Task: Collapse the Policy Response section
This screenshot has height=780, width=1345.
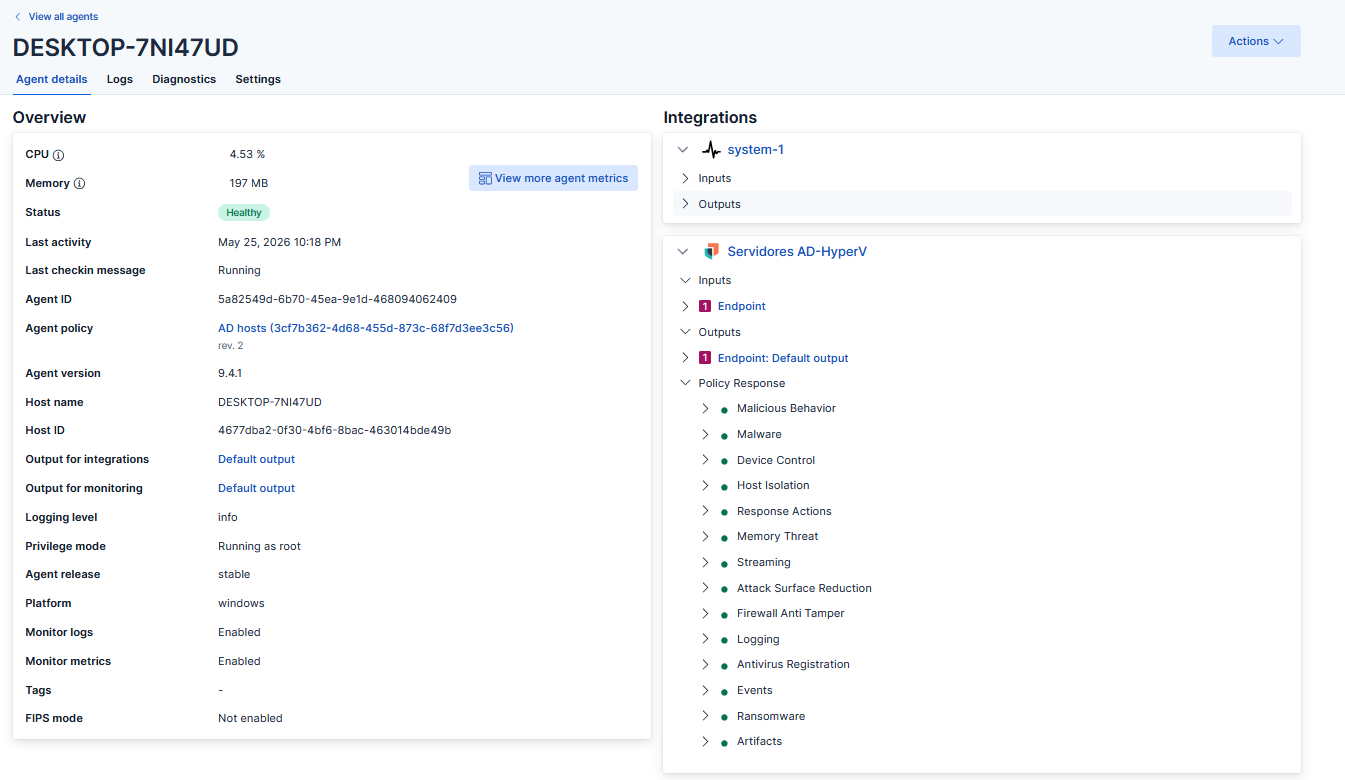Action: coord(685,383)
